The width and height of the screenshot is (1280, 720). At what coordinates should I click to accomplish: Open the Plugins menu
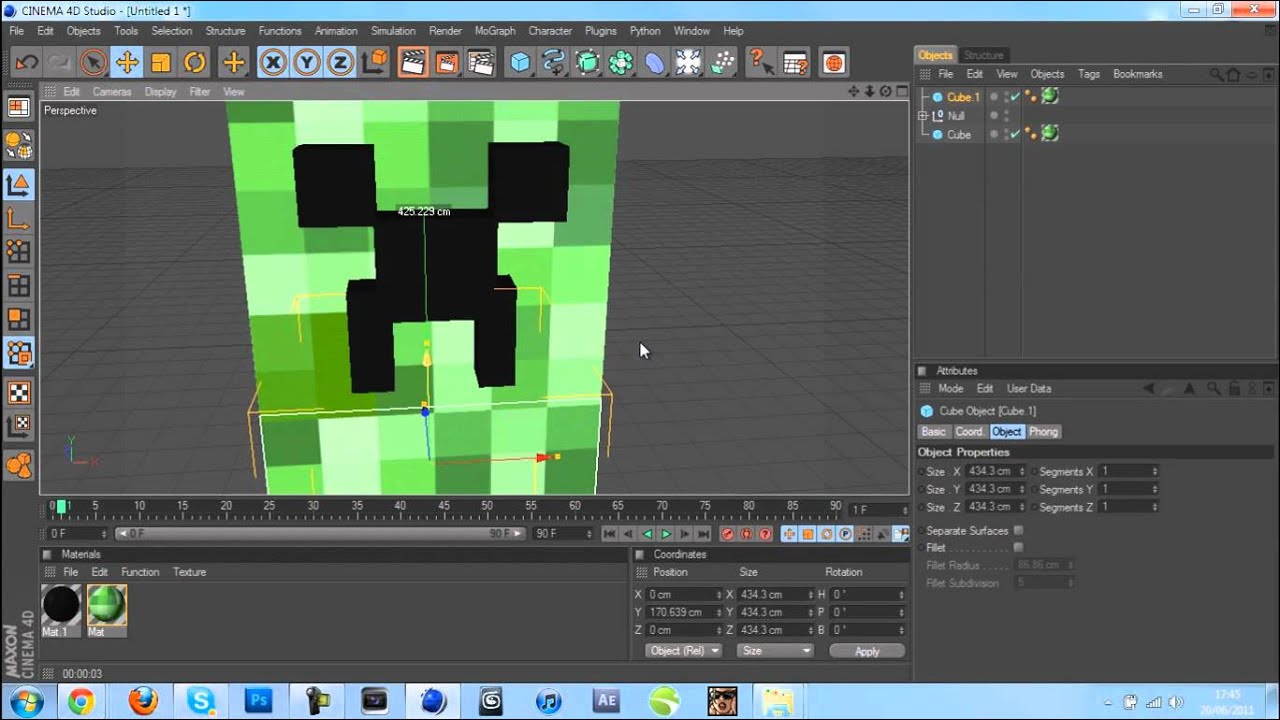tap(601, 31)
